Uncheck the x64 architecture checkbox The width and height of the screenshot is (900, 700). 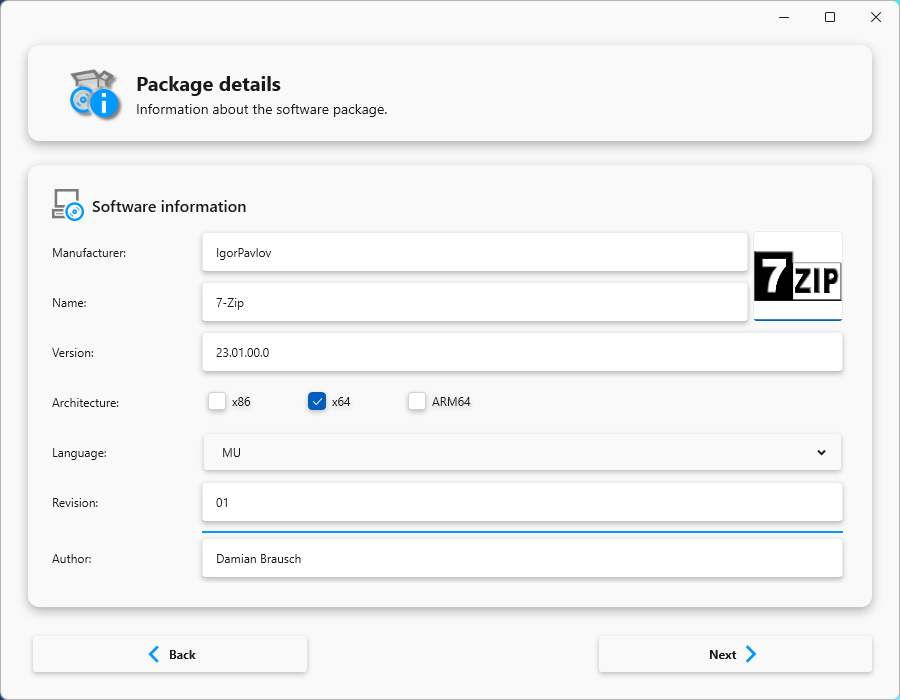point(317,401)
